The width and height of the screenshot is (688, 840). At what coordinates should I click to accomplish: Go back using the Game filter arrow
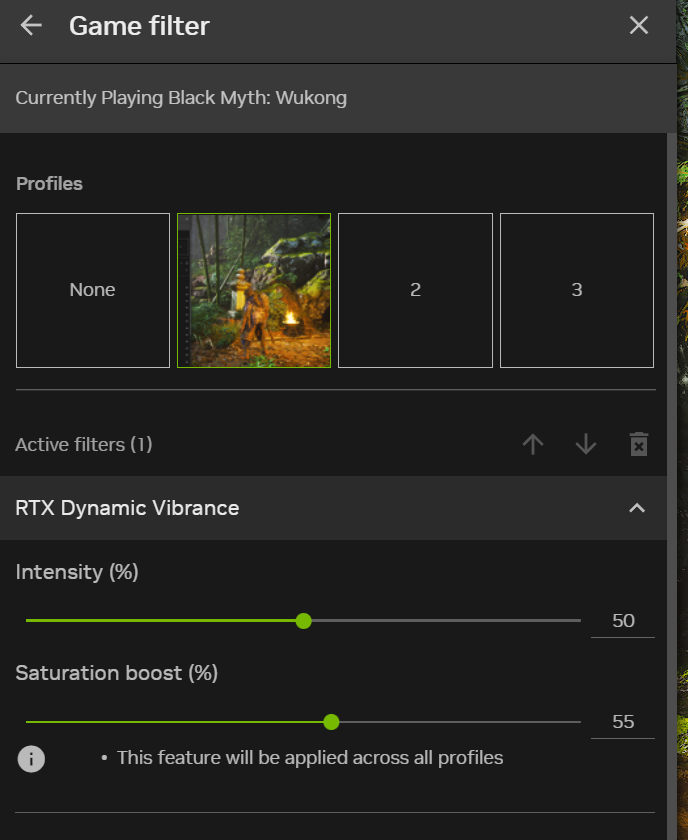(x=31, y=25)
